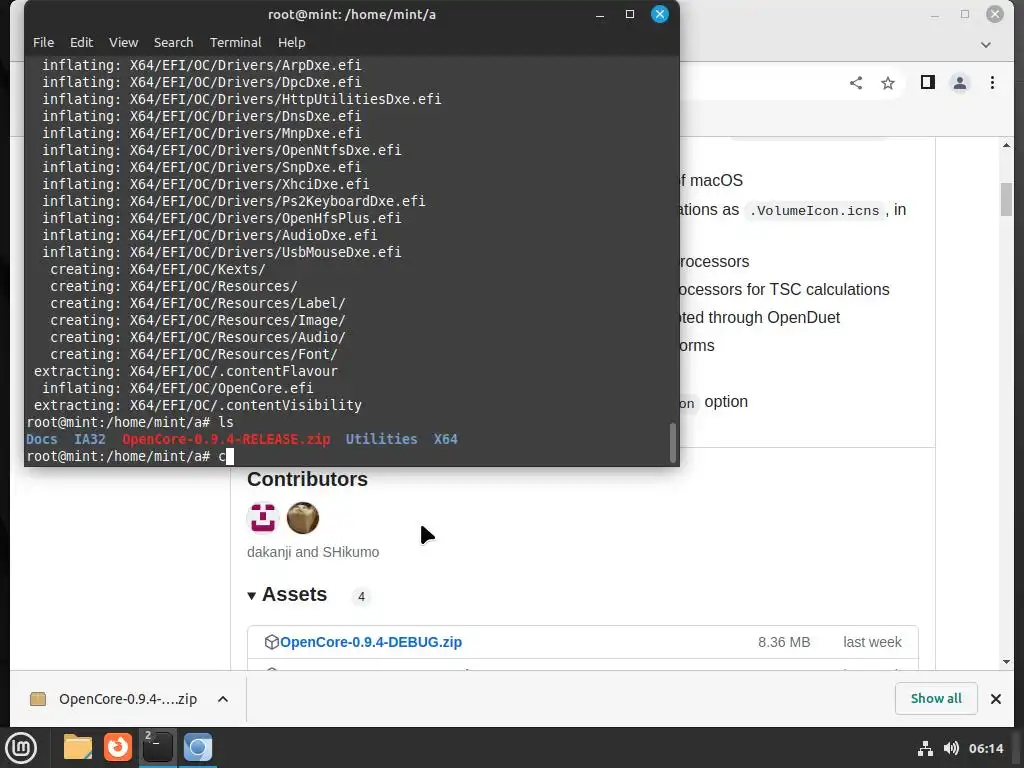The height and width of the screenshot is (768, 1024).
Task: Click the browser share icon
Action: tap(856, 83)
